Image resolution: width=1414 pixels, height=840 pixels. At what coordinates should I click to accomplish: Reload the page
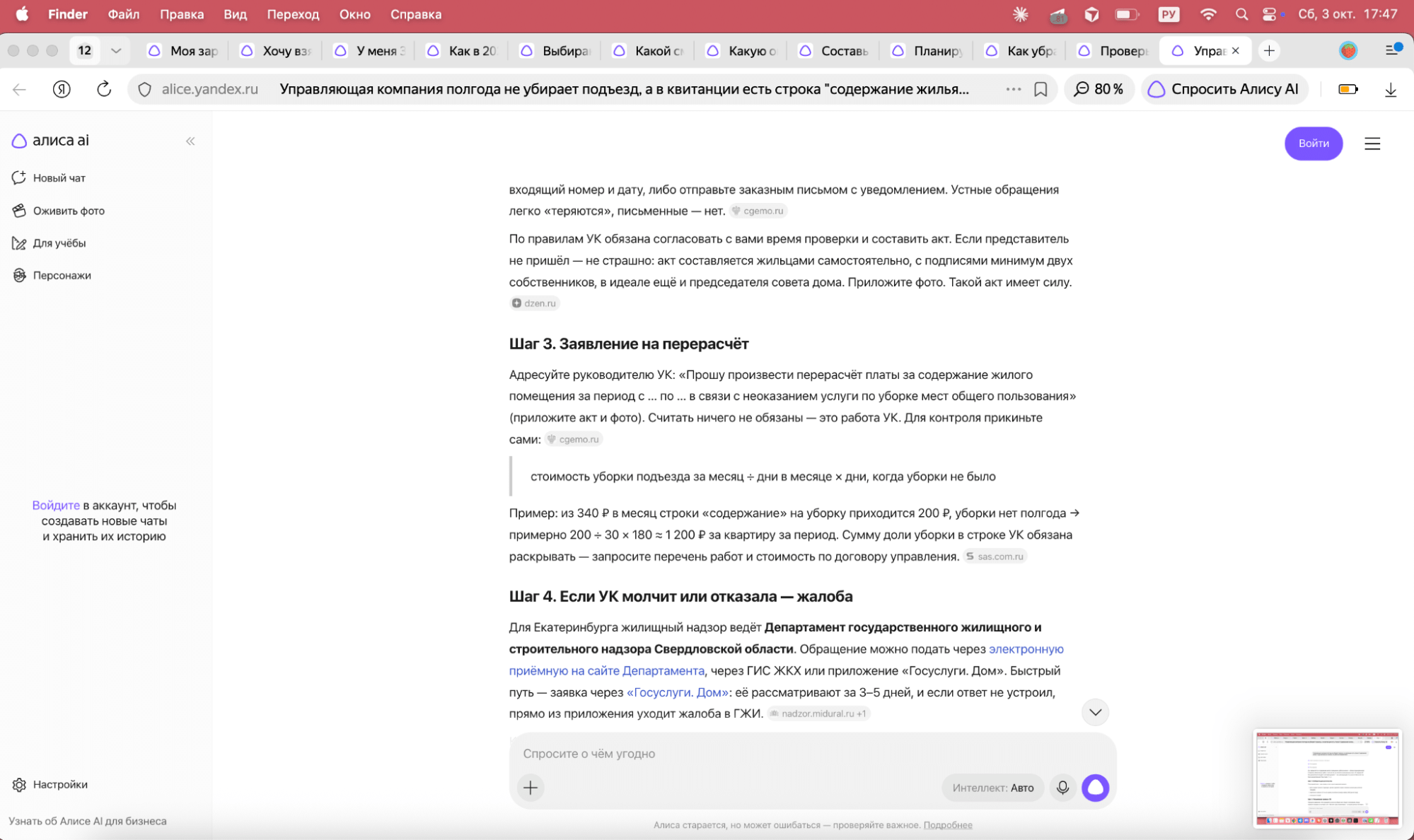tap(104, 89)
